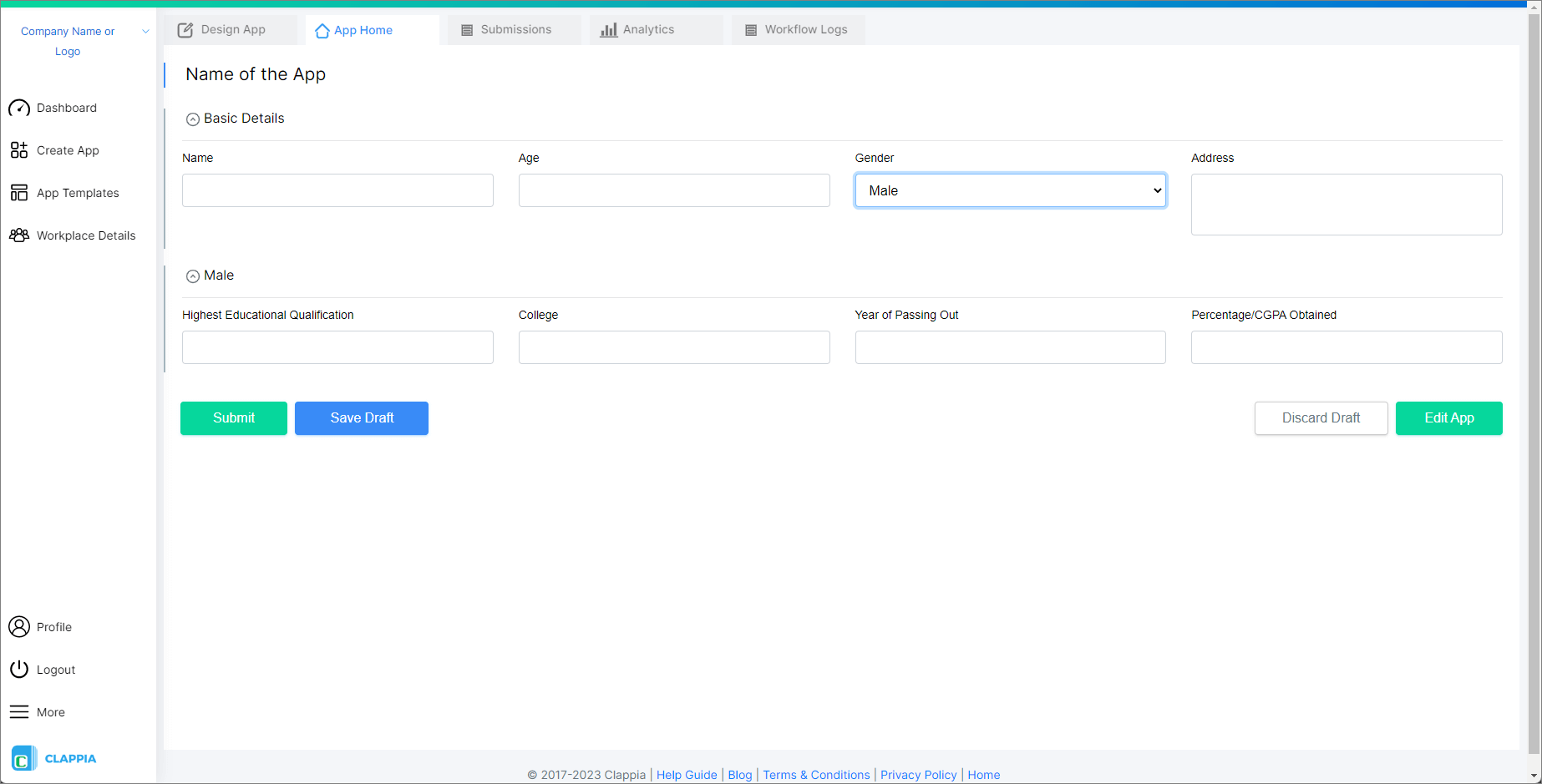
Task: Open the More hamburger menu
Action: coord(19,711)
